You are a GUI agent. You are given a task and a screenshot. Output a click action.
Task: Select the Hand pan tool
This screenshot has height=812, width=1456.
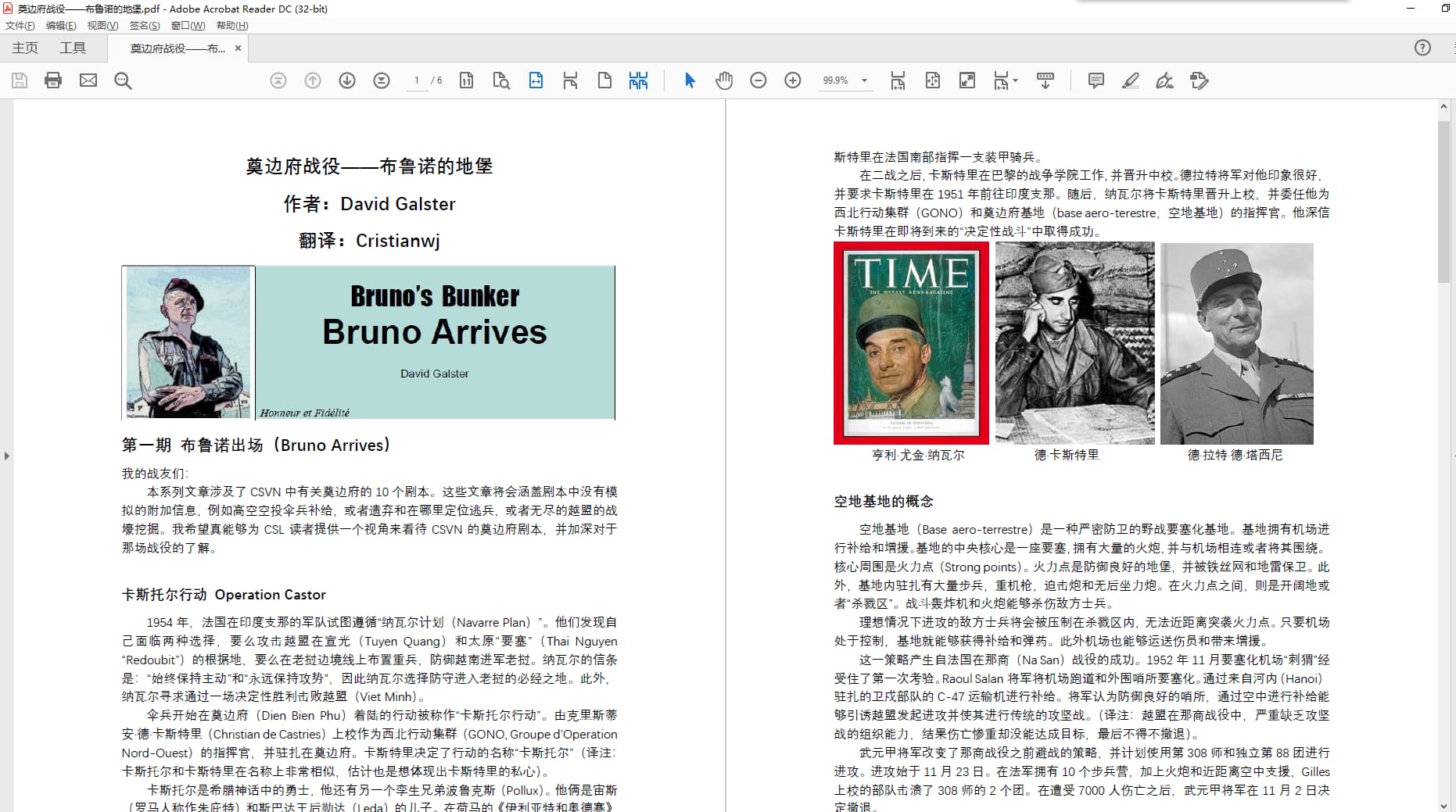tap(724, 80)
